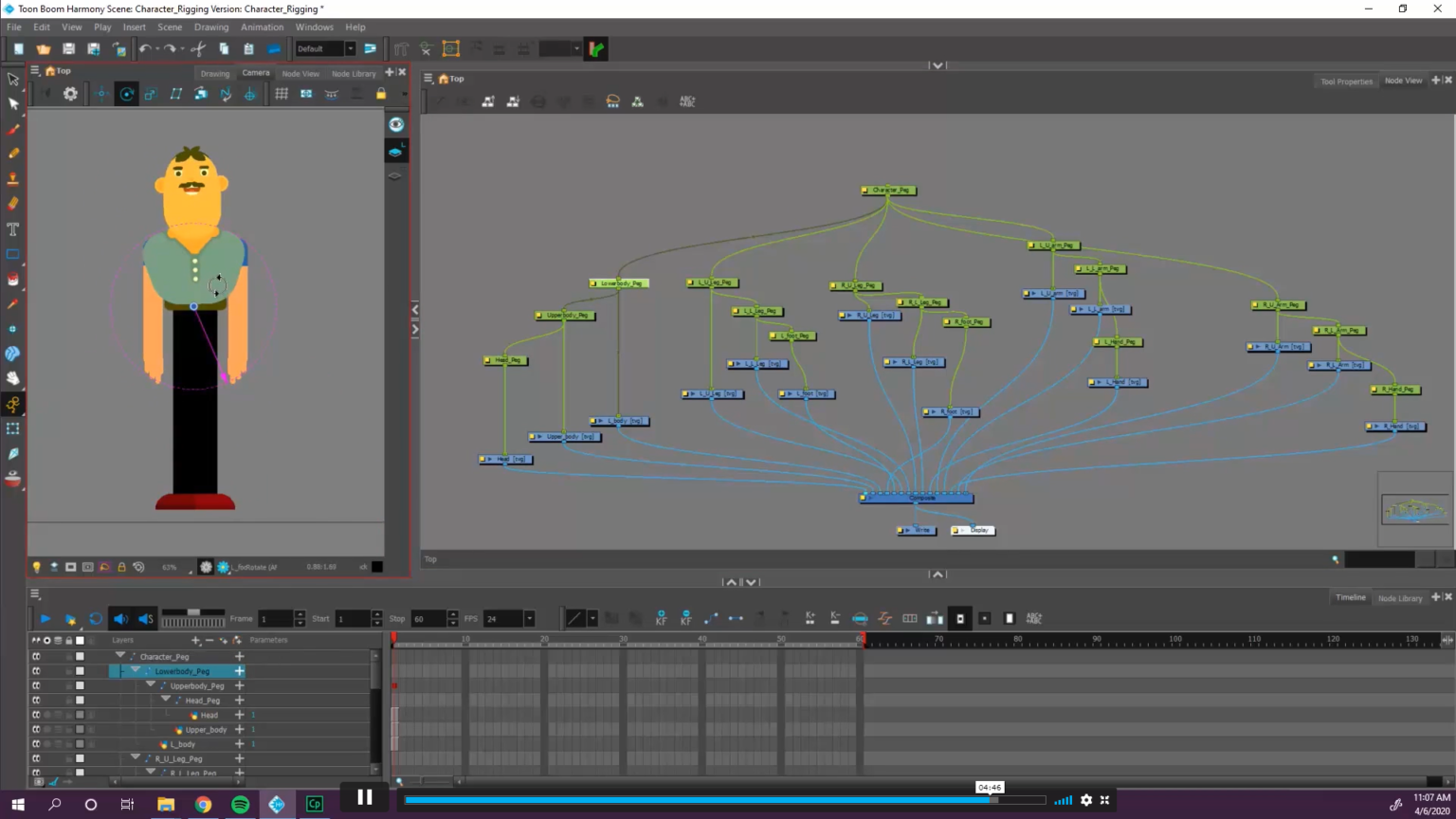Open the Animation menu
Screen dimensions: 1456x819
click(262, 27)
